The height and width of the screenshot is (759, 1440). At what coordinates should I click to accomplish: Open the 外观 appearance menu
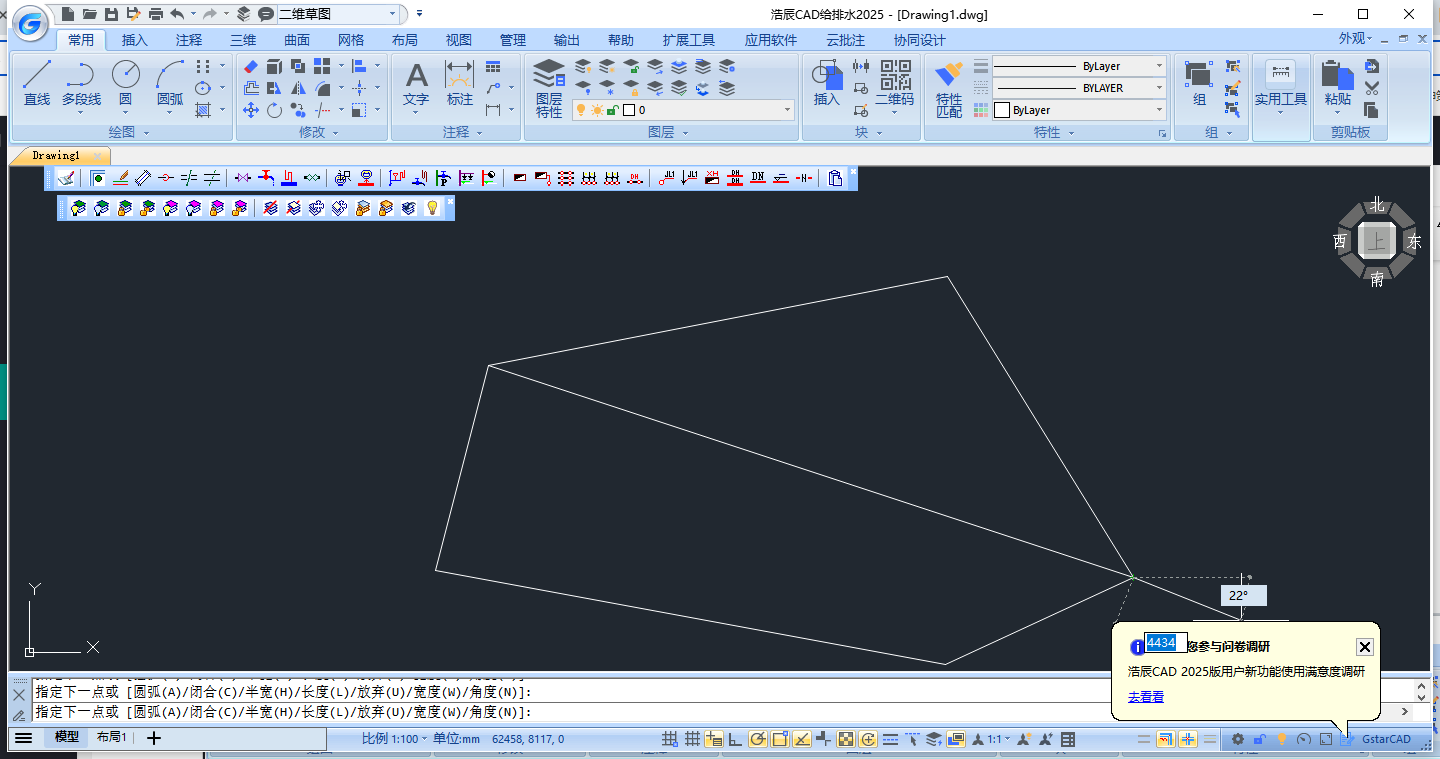click(x=1355, y=39)
